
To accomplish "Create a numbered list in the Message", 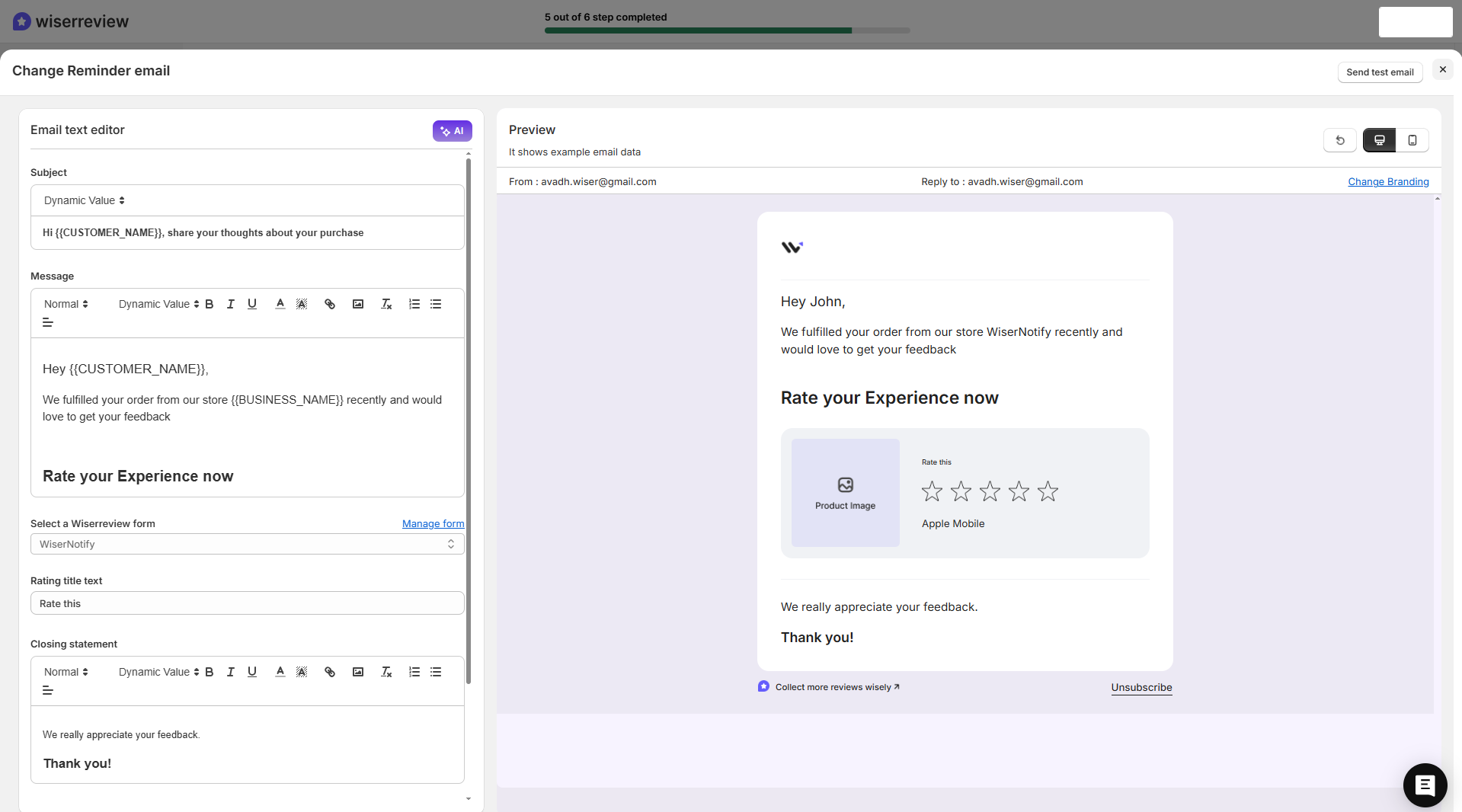I will pos(414,304).
